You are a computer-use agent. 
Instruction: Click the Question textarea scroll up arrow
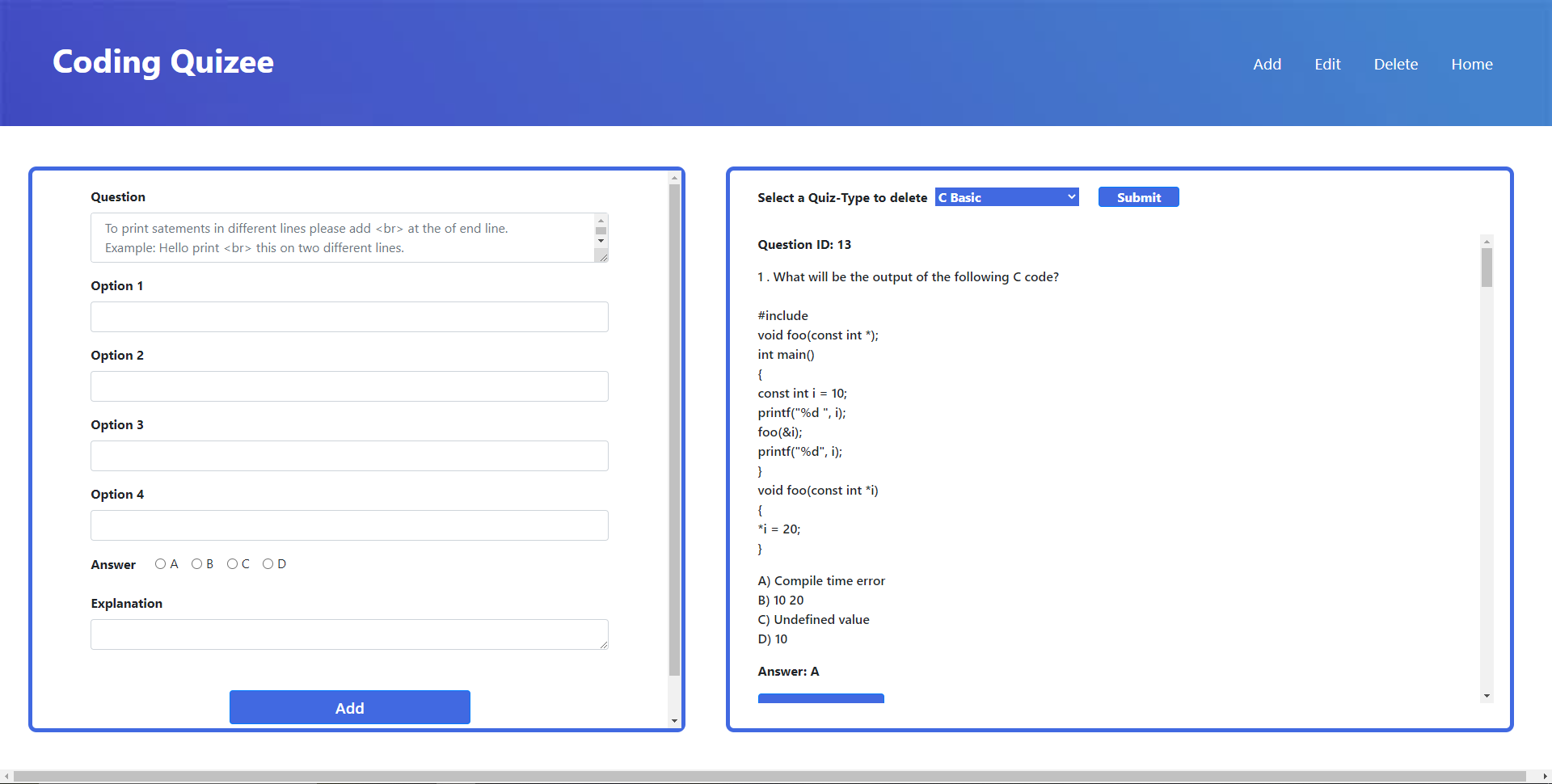click(x=601, y=221)
